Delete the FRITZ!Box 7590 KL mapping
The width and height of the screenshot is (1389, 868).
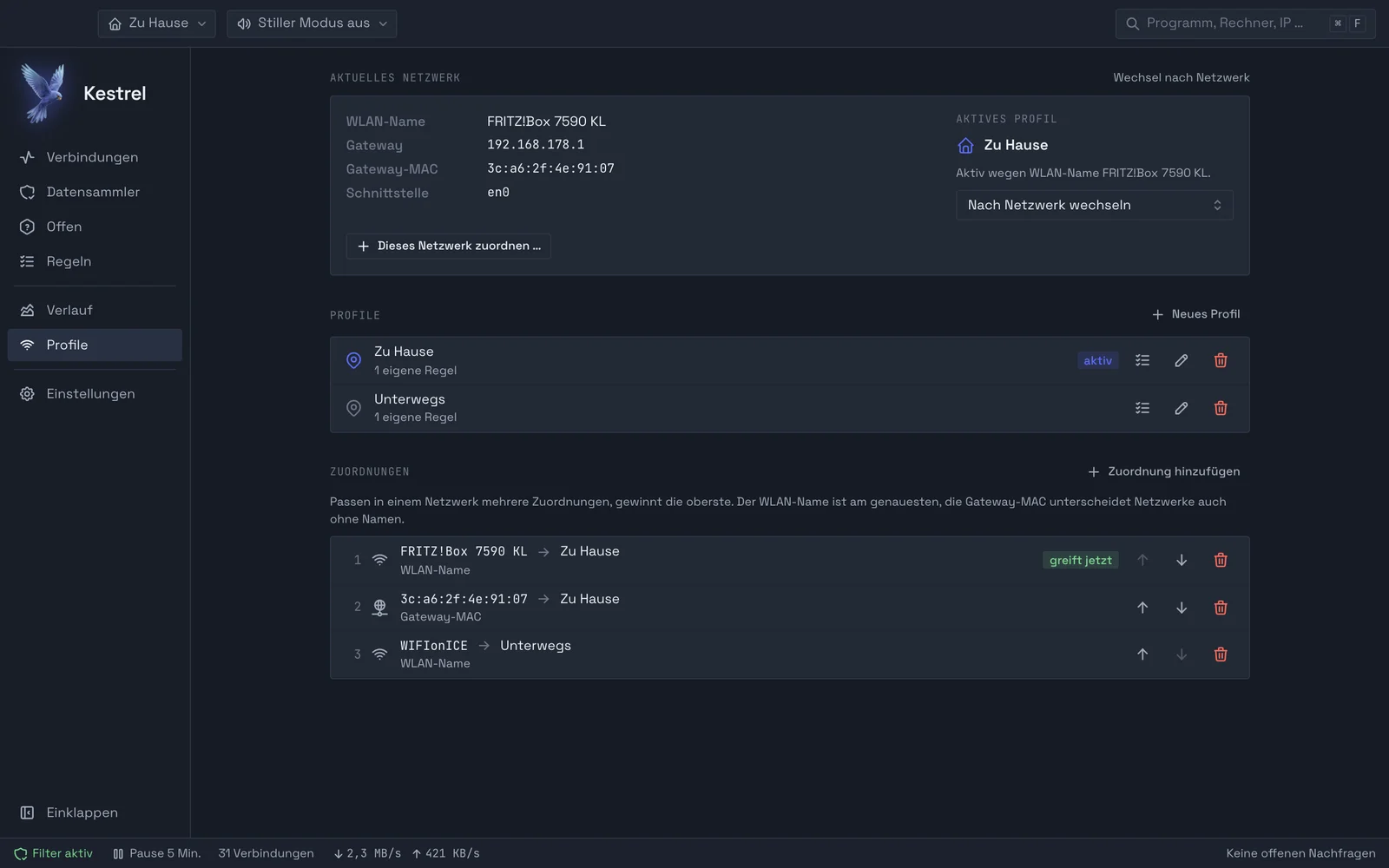[1221, 560]
